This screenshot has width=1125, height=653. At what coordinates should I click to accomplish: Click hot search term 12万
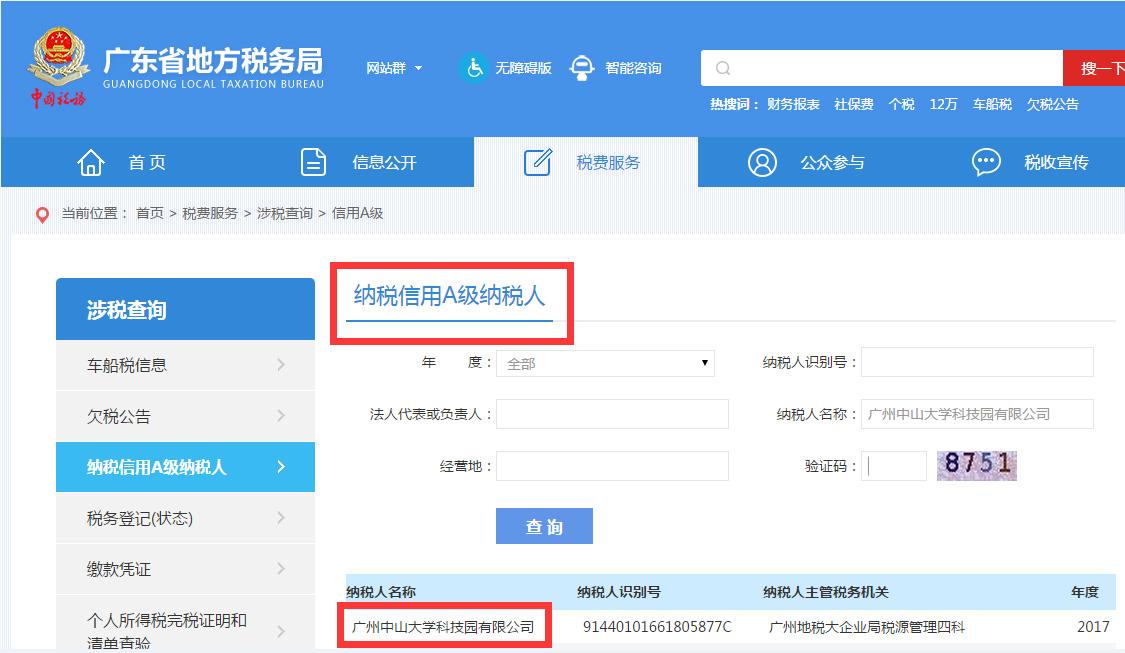943,105
